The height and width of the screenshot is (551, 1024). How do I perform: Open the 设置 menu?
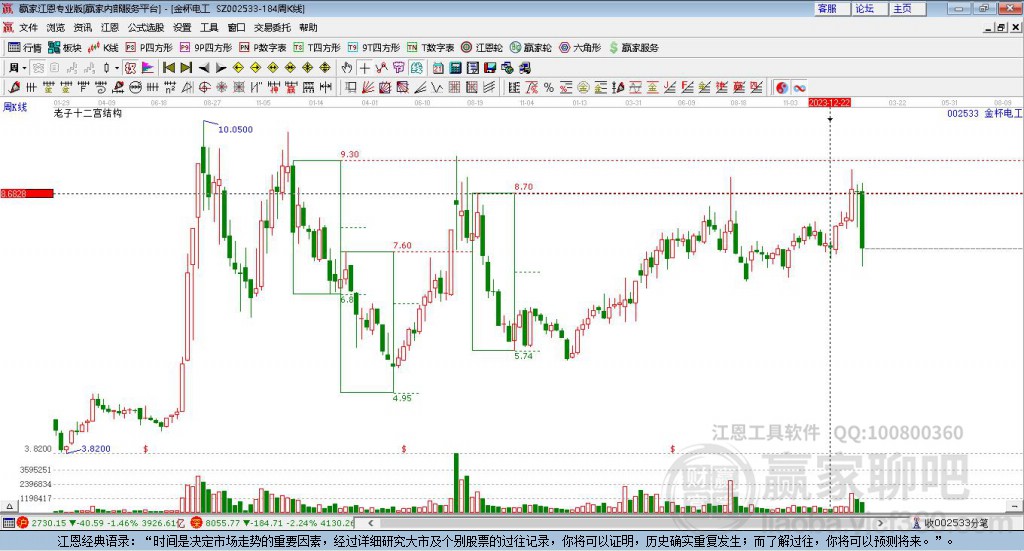tap(182, 27)
